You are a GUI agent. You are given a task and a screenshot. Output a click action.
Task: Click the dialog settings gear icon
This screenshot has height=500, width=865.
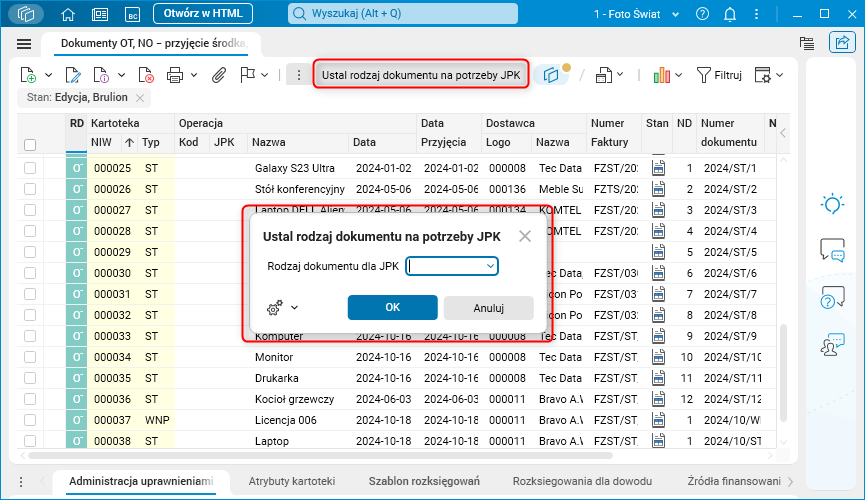[275, 307]
